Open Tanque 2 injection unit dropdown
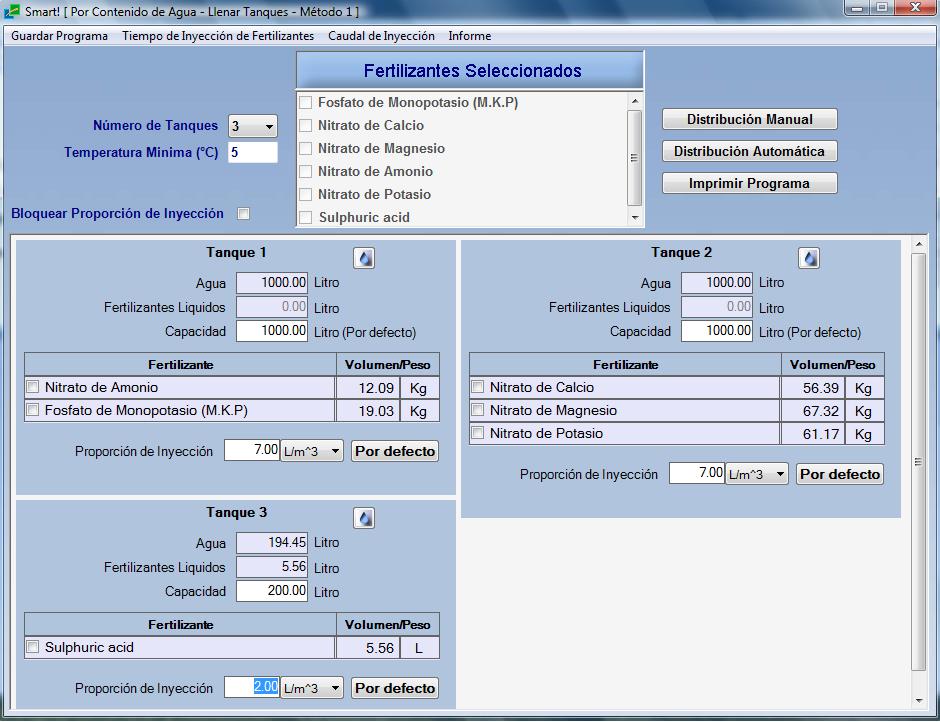Screen dimensions: 940x722 [x=757, y=474]
